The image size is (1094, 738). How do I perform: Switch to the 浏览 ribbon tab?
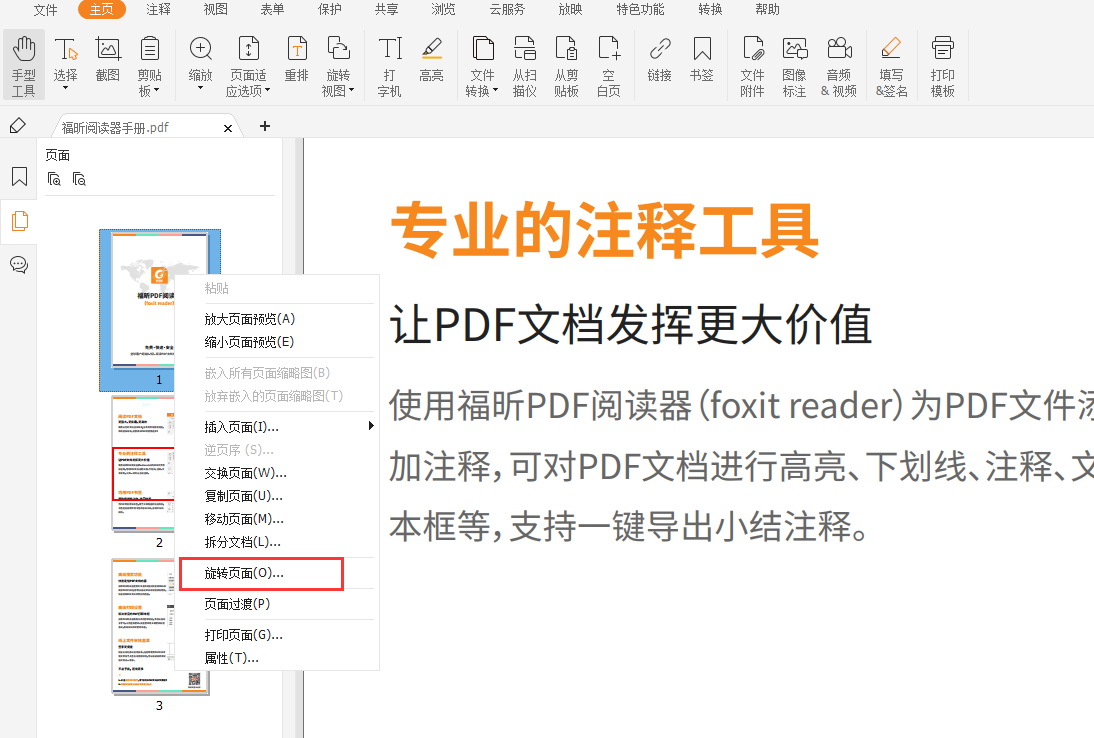click(x=443, y=10)
